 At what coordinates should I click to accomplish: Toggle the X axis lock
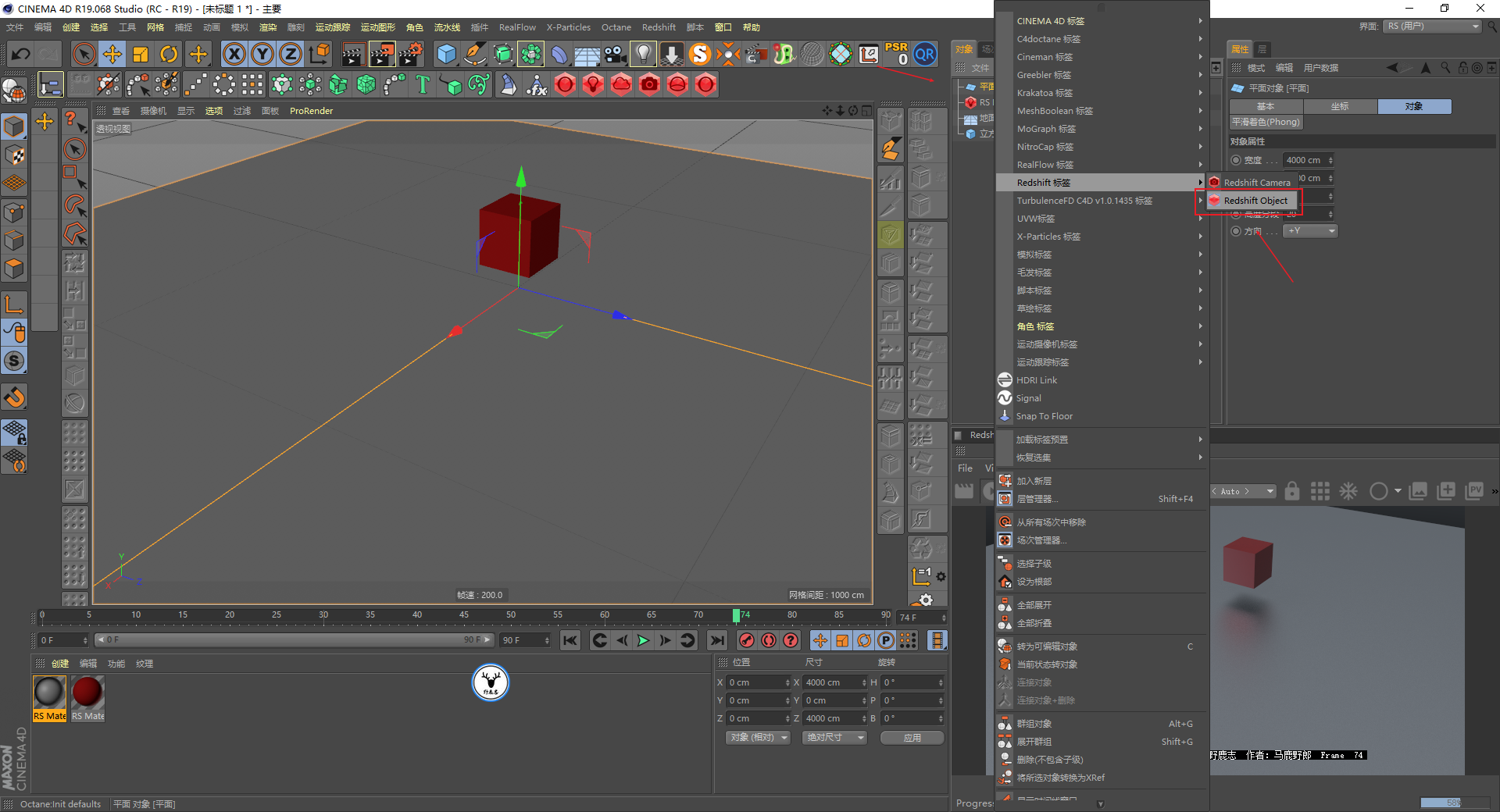[234, 54]
